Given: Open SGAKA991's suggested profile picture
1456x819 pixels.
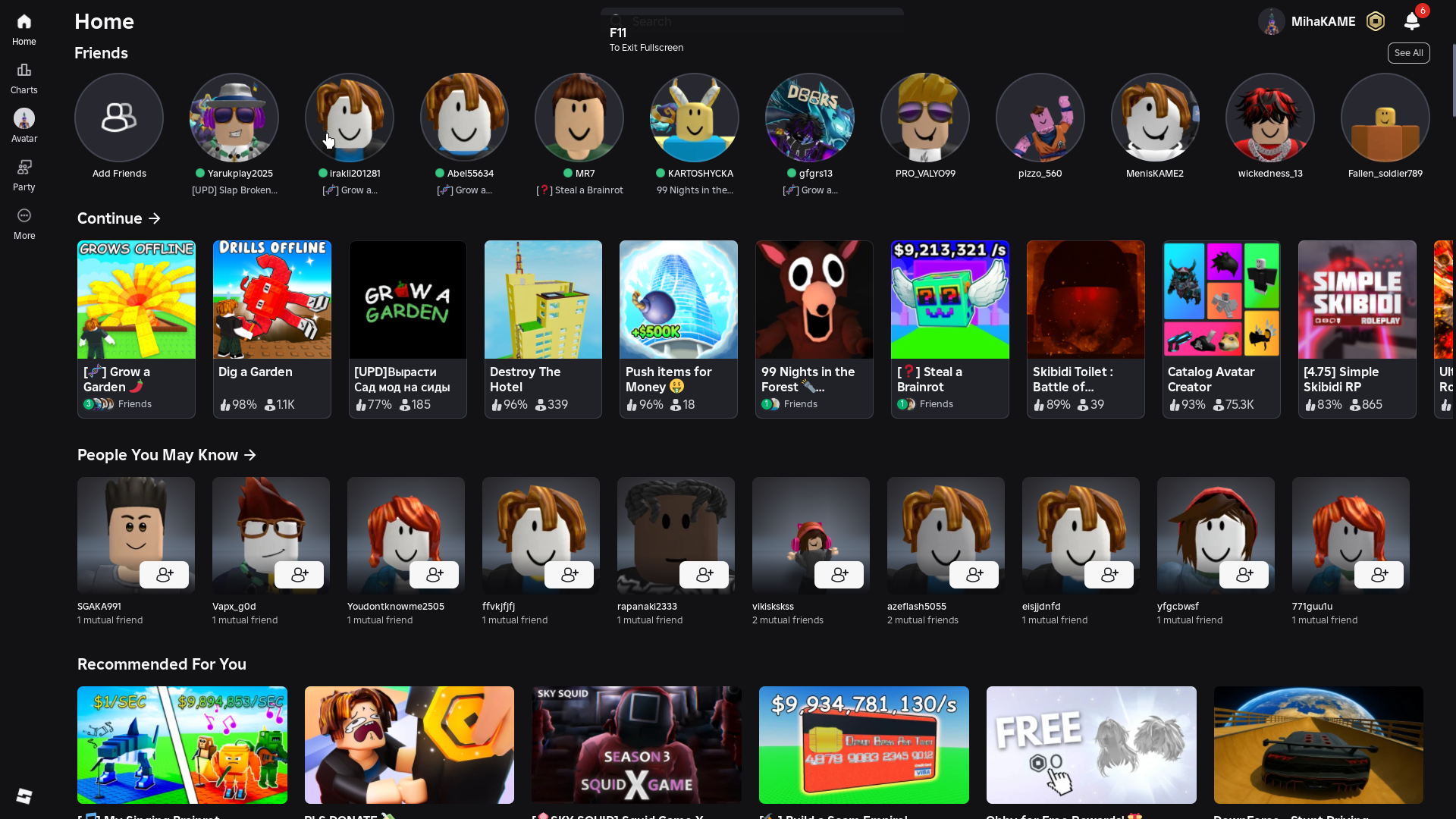Looking at the screenshot, I should click(x=136, y=535).
